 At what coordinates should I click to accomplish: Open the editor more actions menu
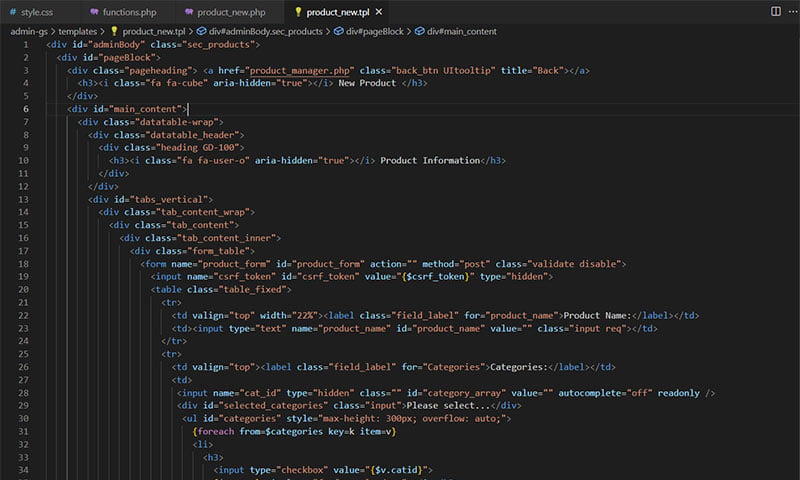(793, 11)
